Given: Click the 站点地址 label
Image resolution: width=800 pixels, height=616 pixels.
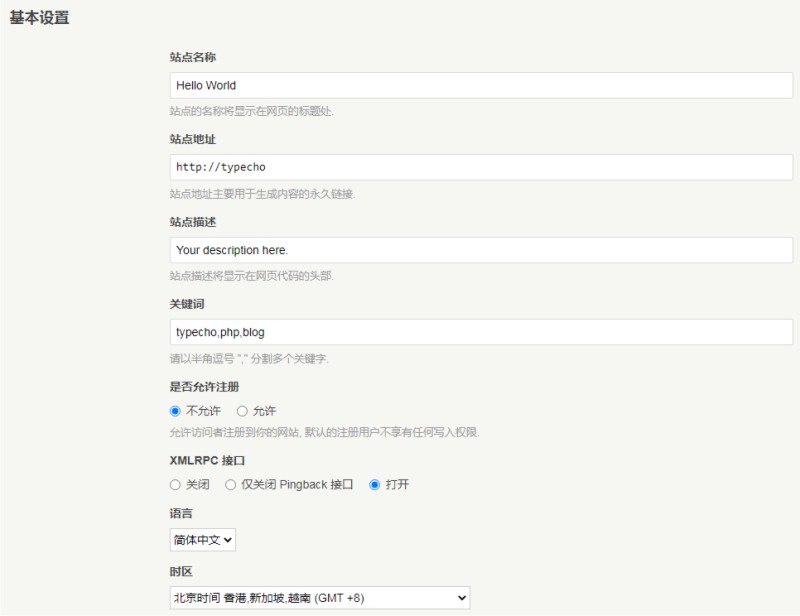Looking at the screenshot, I should point(193,139).
